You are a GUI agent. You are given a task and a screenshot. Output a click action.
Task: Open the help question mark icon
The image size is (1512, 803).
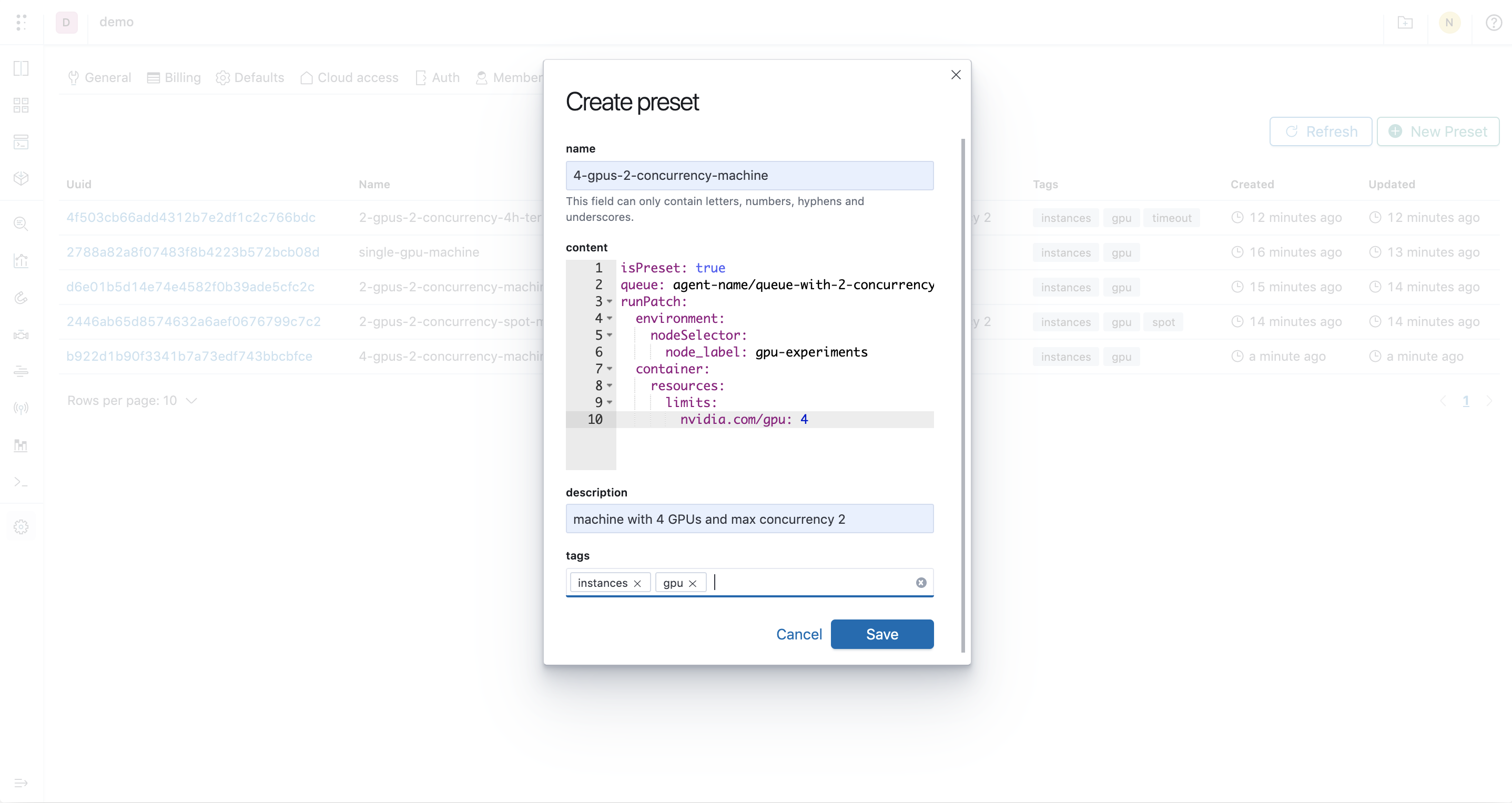coord(1493,22)
